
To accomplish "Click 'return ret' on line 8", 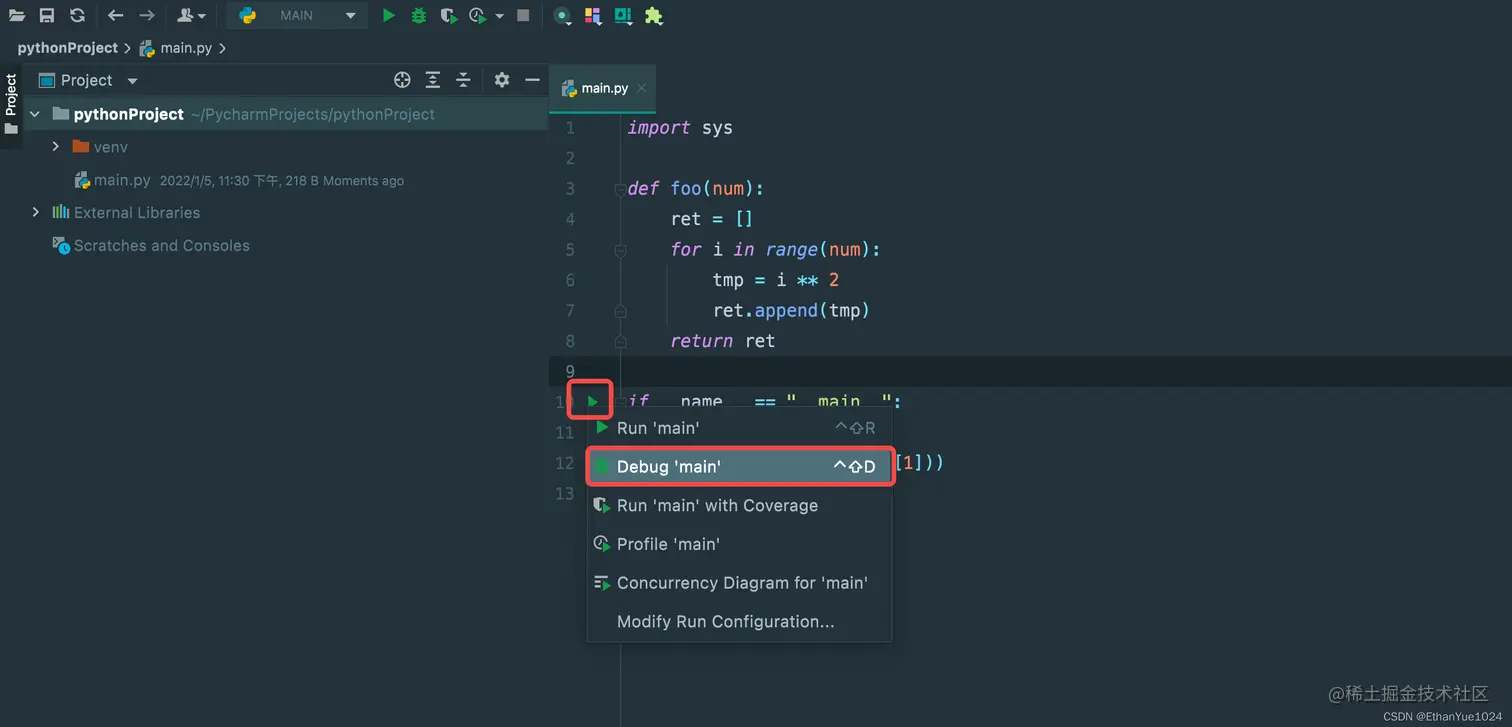I will [x=723, y=341].
